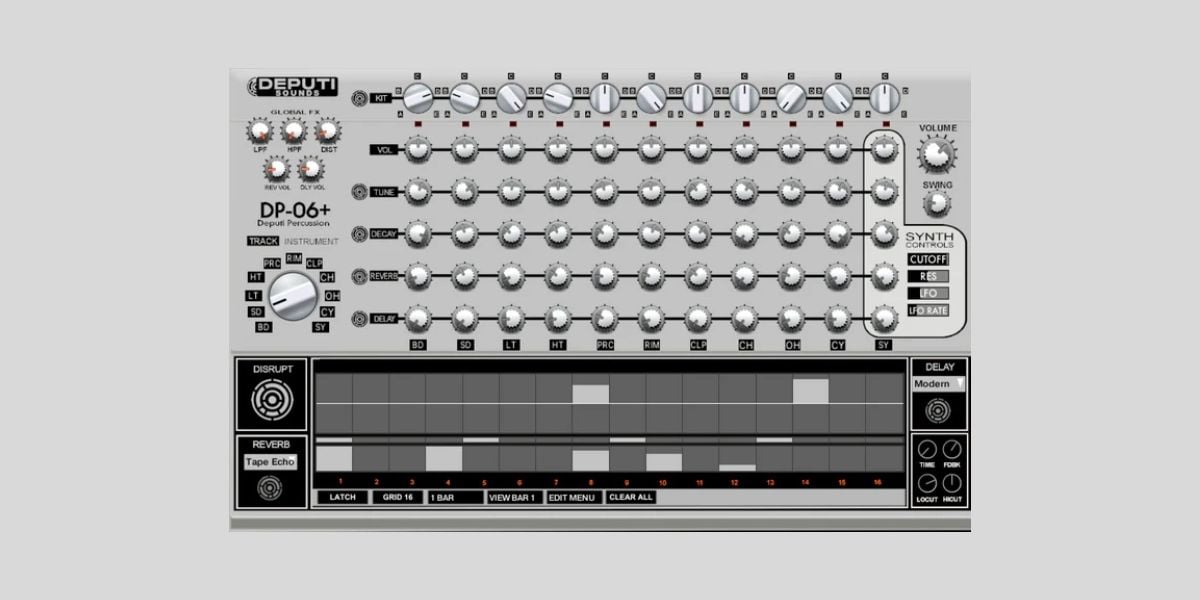The height and width of the screenshot is (600, 1200).
Task: Select the SY track label on the dial
Action: click(x=320, y=327)
